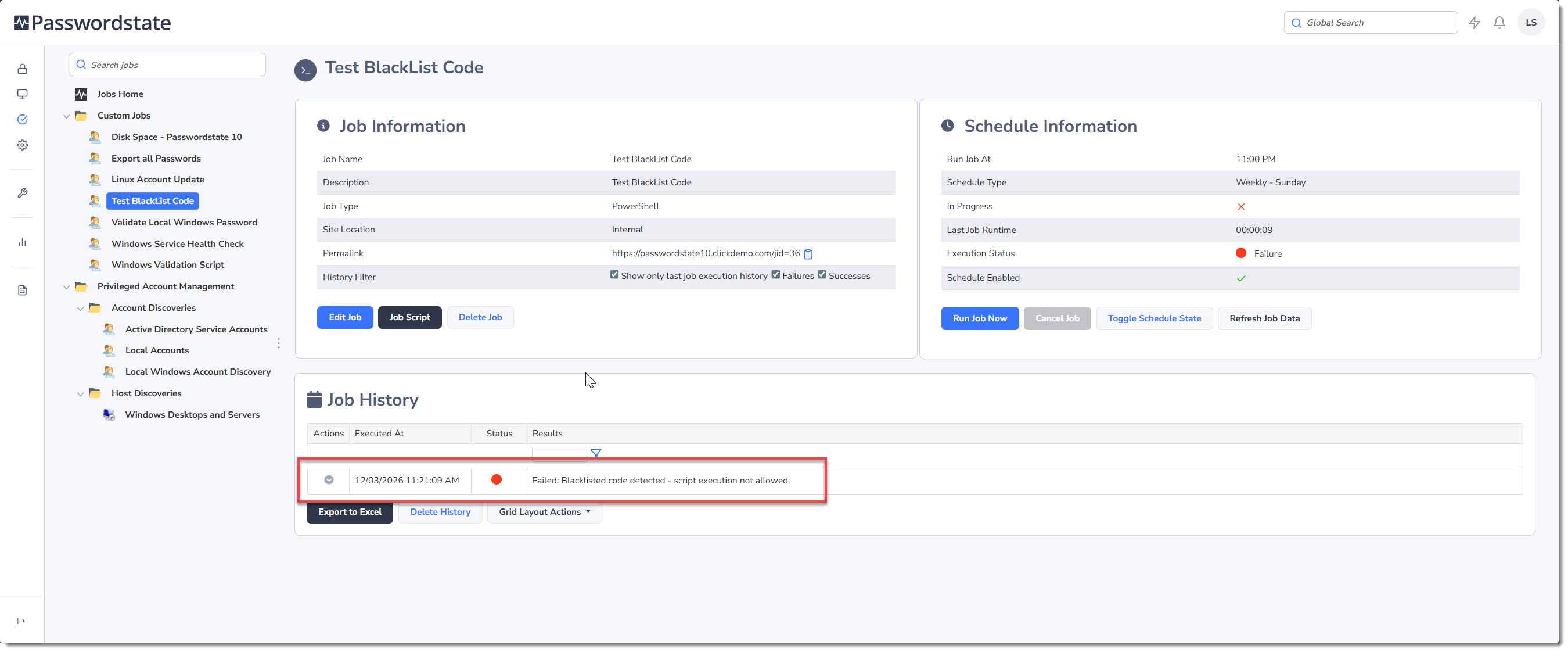1568x652 pixels.
Task: Toggle Show only last job execution history
Action: pyautogui.click(x=614, y=275)
